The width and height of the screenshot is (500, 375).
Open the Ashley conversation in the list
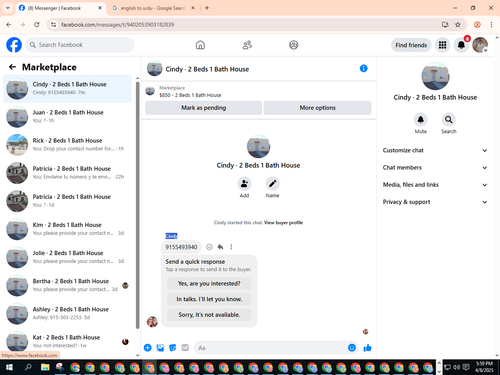coord(68,313)
